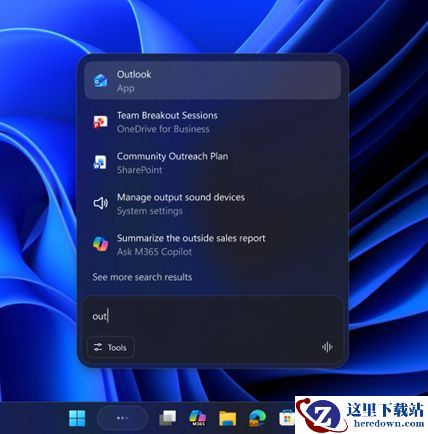Screen dimensions: 428x434
Task: Launch Microsoft Edge from taskbar
Action: point(258,418)
